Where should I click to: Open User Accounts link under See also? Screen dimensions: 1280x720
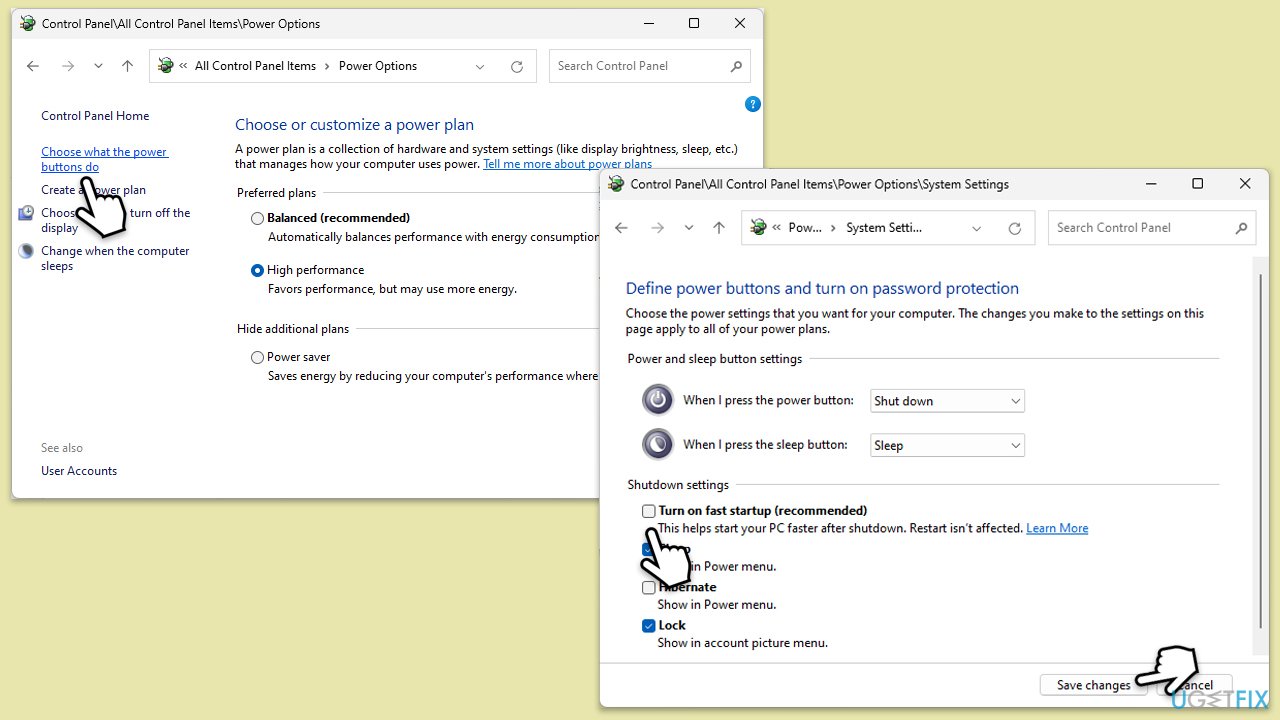tap(79, 471)
